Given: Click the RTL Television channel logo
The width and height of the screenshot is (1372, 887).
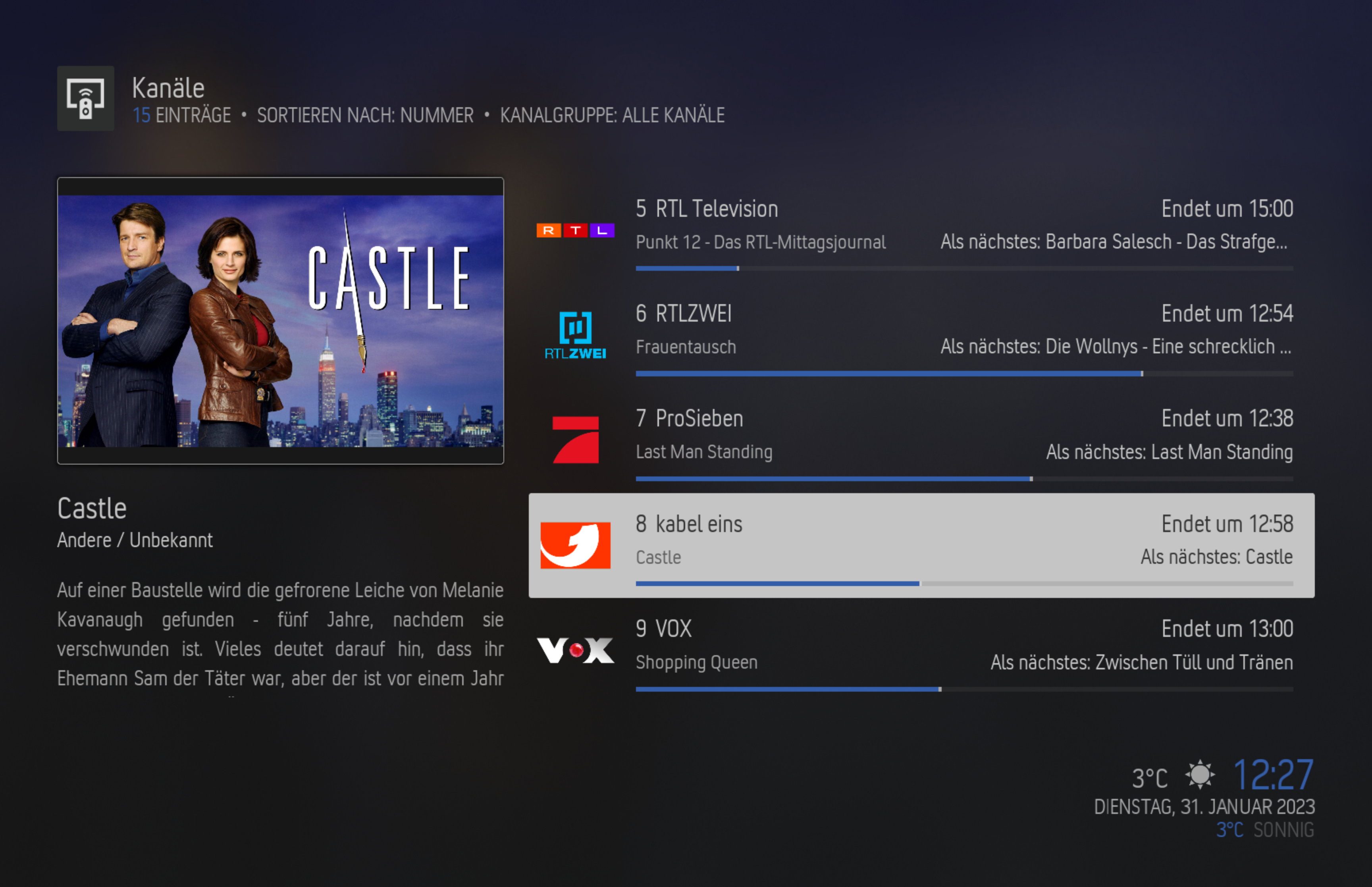Looking at the screenshot, I should (x=575, y=231).
